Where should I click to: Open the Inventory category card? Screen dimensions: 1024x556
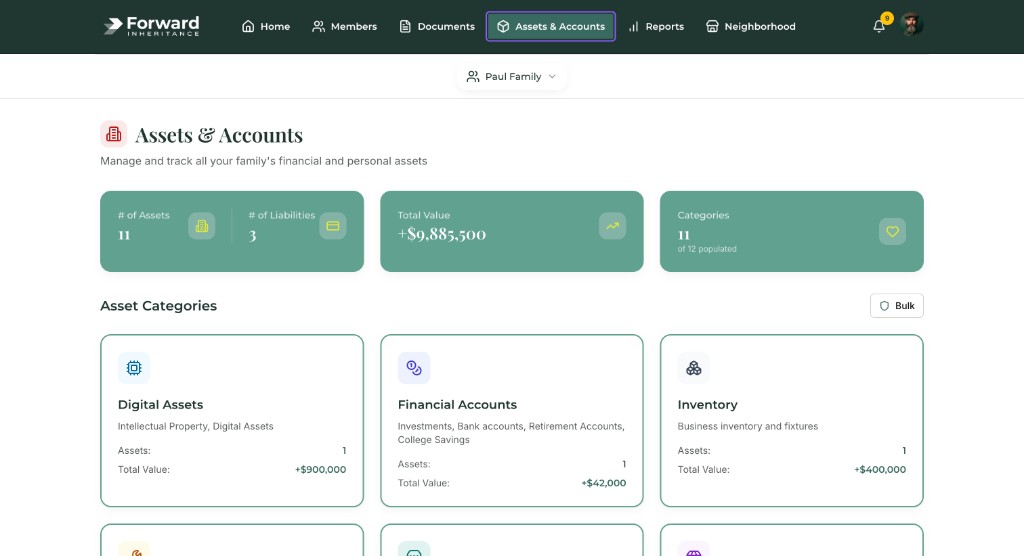791,420
